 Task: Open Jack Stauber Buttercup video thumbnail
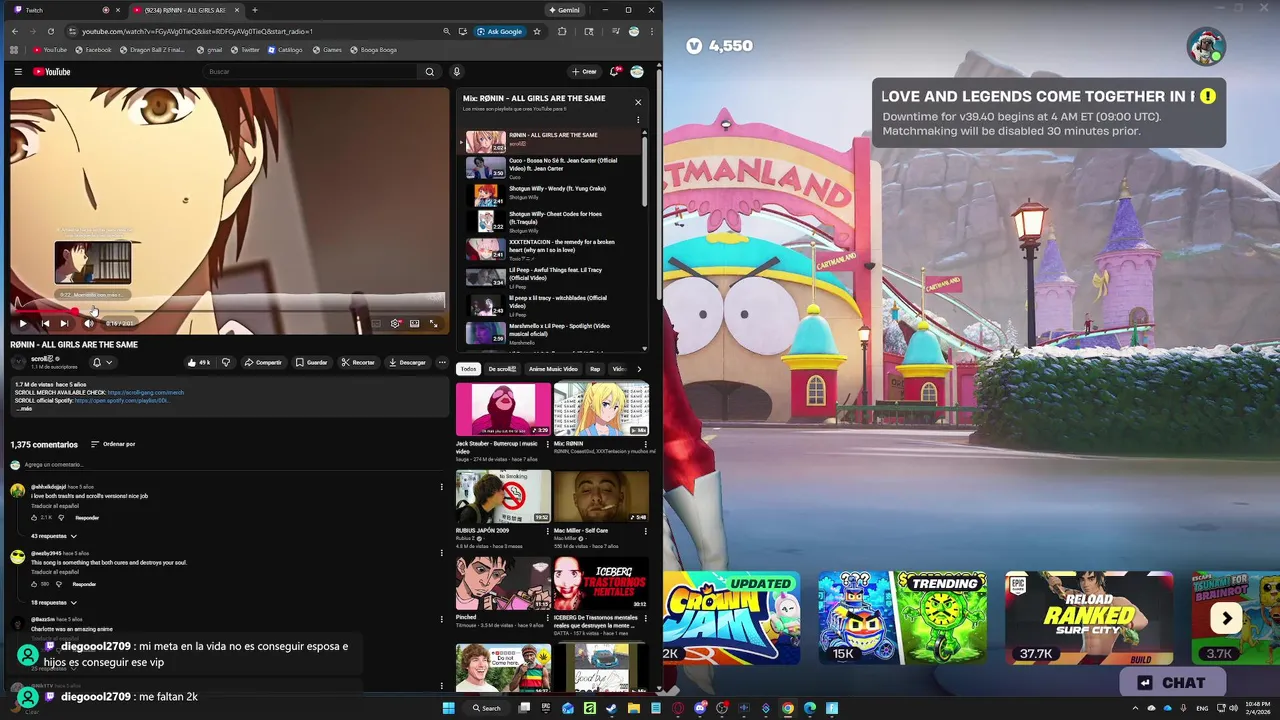click(503, 409)
